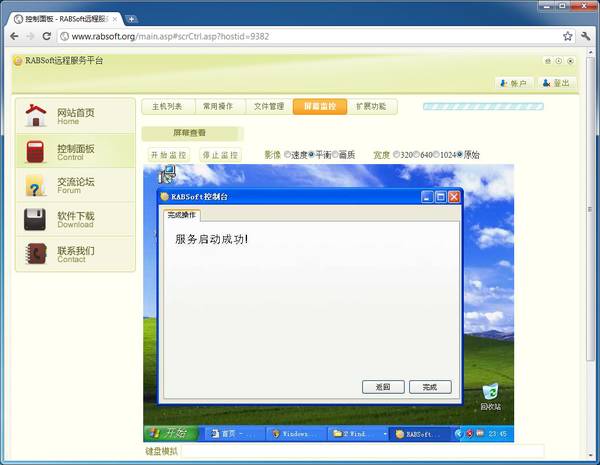Screen dimensions: 600x465
Task: Open the browser wrench settings menu
Action: [x=587, y=37]
